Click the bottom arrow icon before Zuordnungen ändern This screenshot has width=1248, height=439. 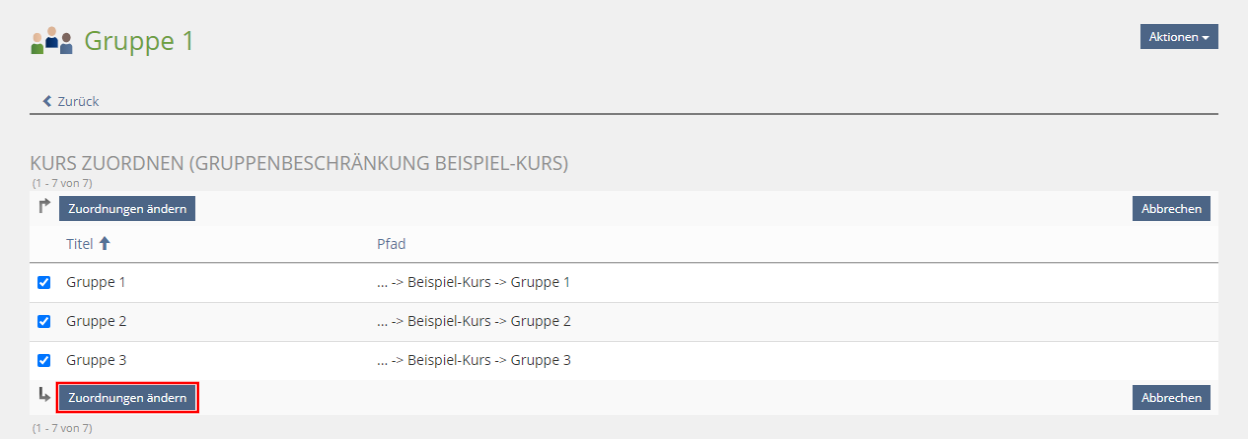[x=44, y=396]
